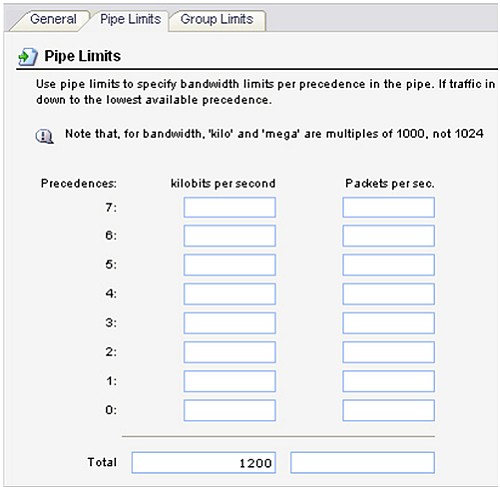Focus precedence 1 kilobits per second field

(230, 381)
